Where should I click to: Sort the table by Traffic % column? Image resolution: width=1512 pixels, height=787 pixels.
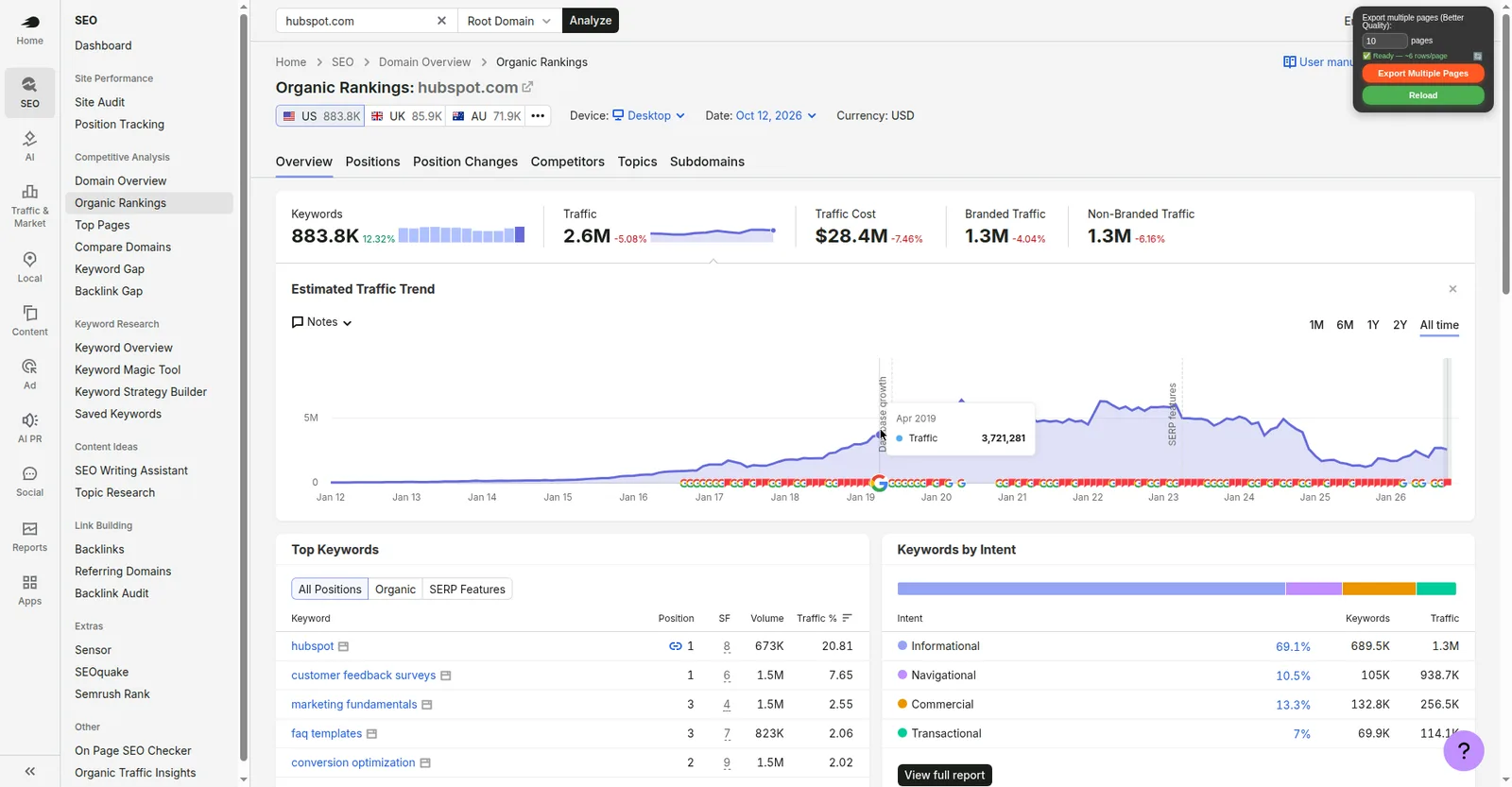[824, 618]
